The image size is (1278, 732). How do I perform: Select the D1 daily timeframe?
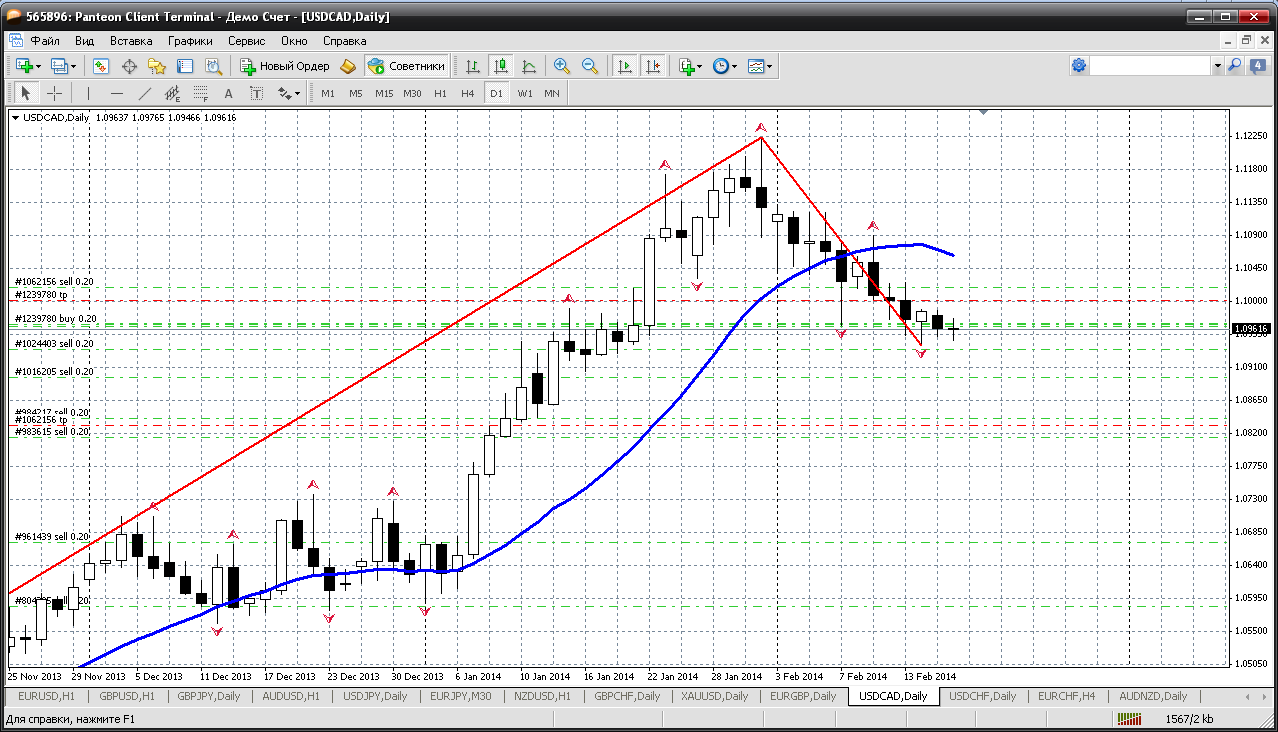point(496,93)
